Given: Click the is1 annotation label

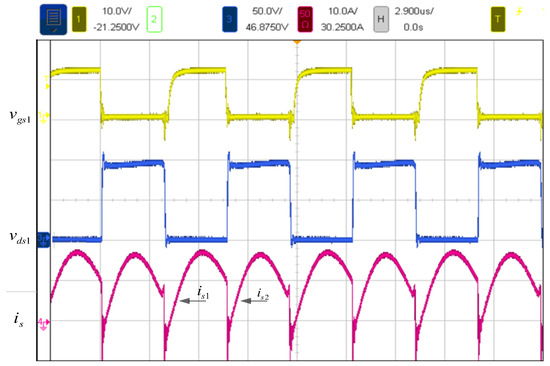Looking at the screenshot, I should [x=203, y=292].
